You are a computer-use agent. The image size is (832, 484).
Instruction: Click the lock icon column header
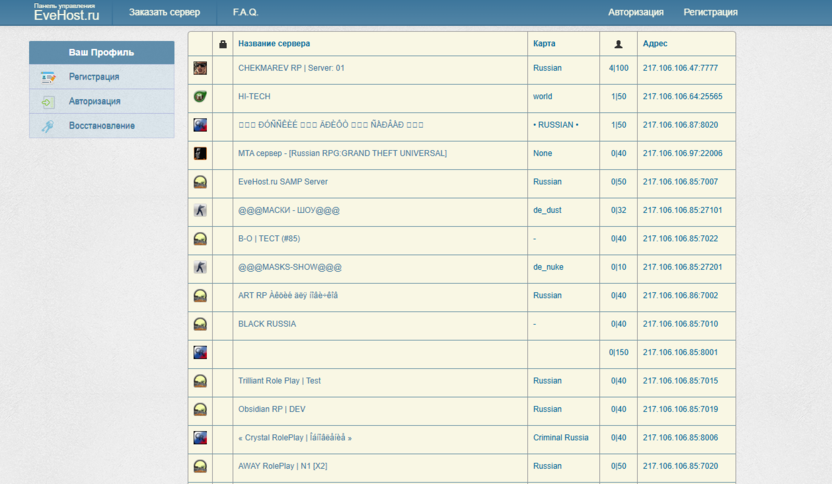tap(223, 44)
